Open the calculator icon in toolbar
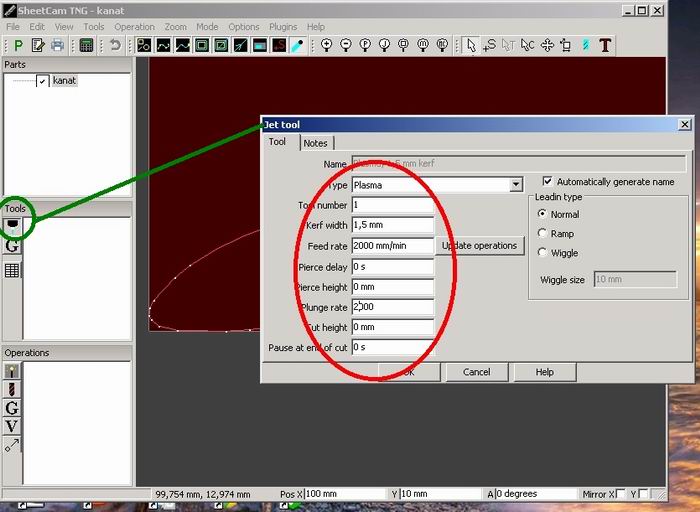This screenshot has height=512, width=700. tap(86, 45)
